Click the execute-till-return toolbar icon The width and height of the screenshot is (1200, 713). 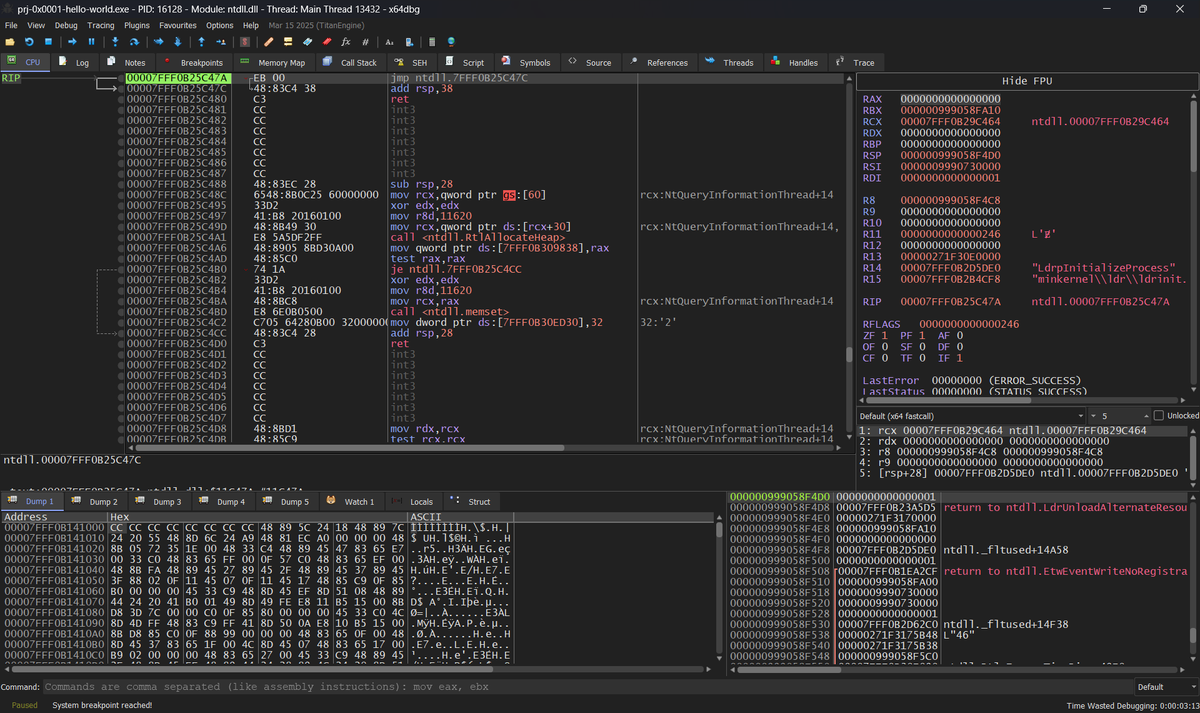click(200, 41)
